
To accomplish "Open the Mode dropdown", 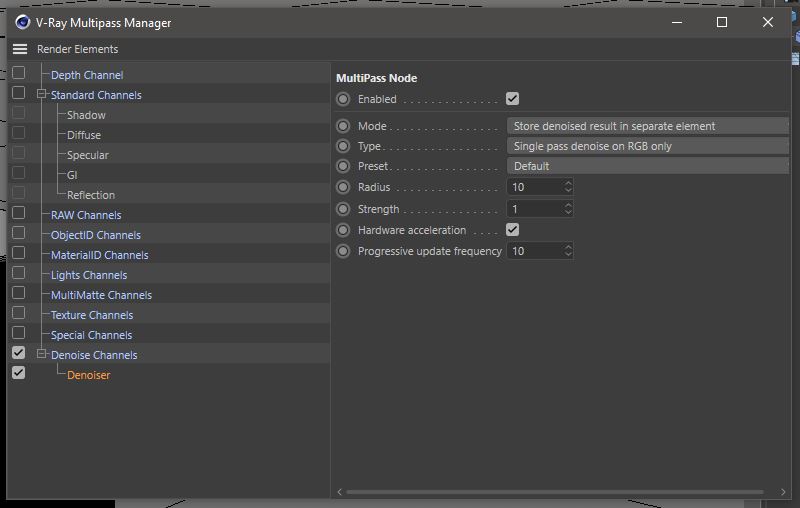I will tap(648, 126).
